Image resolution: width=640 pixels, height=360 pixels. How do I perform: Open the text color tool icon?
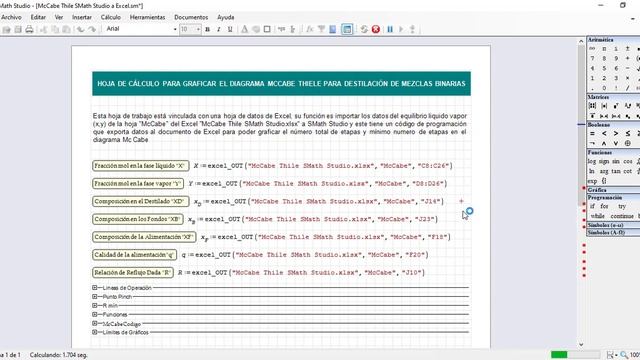(x=244, y=29)
